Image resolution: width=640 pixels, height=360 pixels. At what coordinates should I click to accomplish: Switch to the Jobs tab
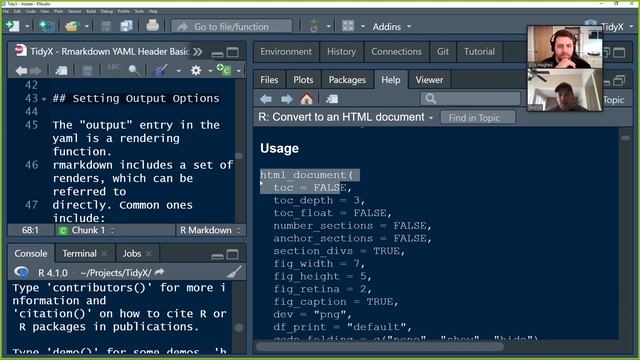132,253
